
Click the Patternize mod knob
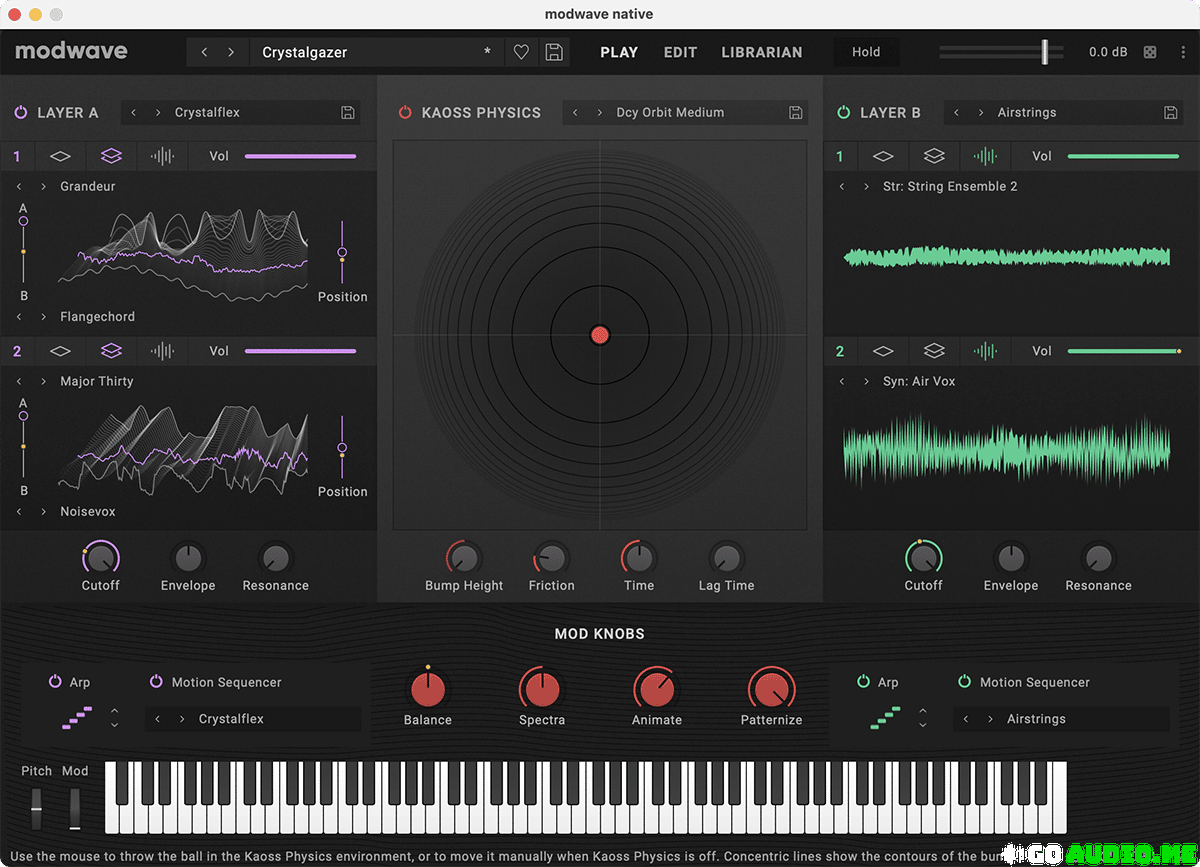pyautogui.click(x=771, y=688)
